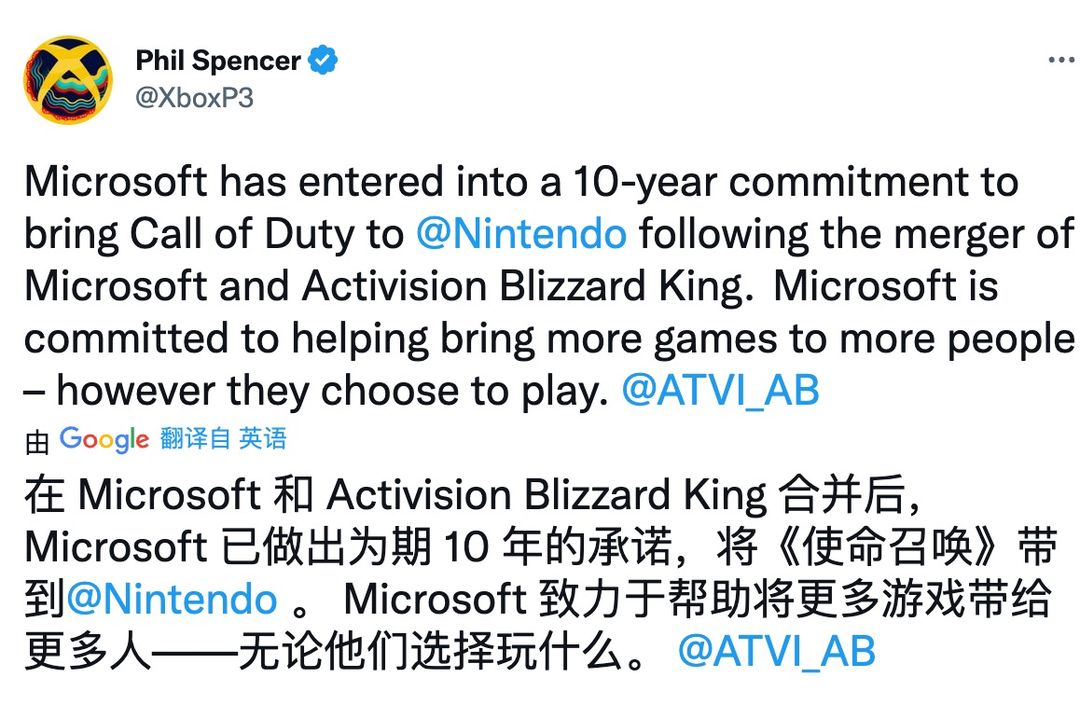Click the blue verified badge icon
This screenshot has height=705, width=1080.
[322, 60]
